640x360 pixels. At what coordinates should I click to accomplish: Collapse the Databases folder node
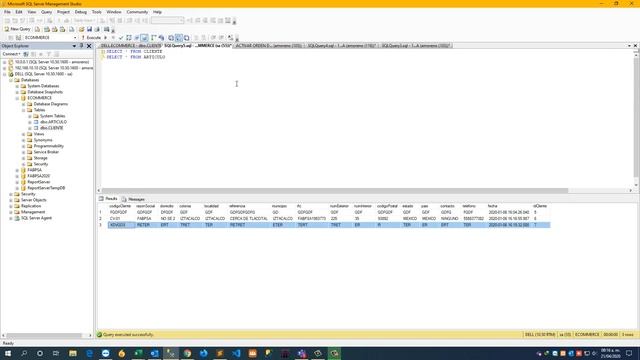pos(11,80)
